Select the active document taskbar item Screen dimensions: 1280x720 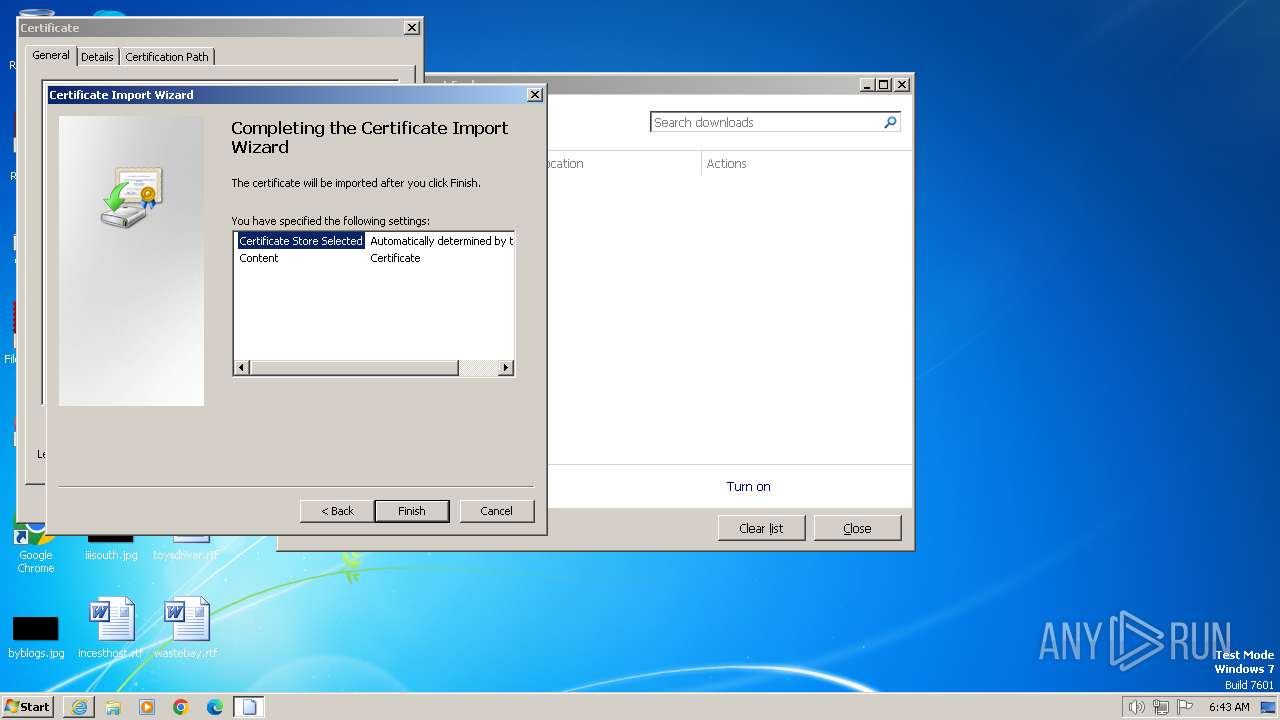[249, 707]
